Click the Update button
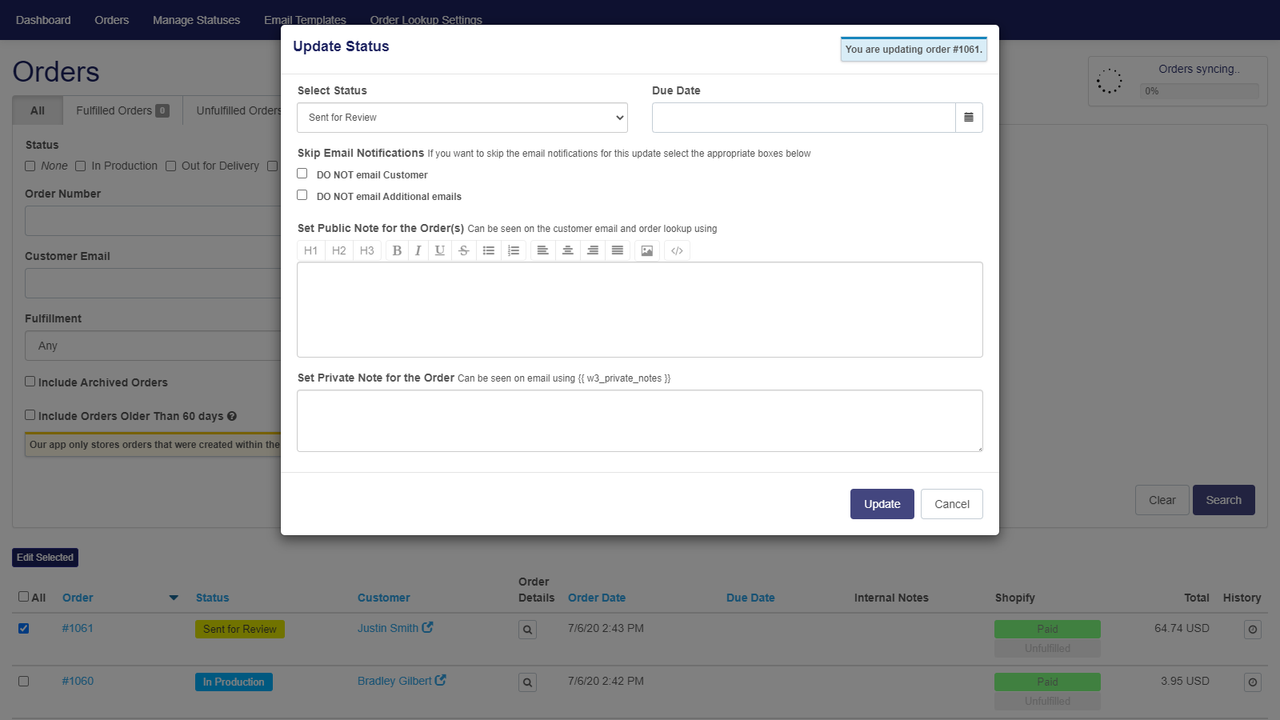The width and height of the screenshot is (1280, 720). click(x=882, y=504)
